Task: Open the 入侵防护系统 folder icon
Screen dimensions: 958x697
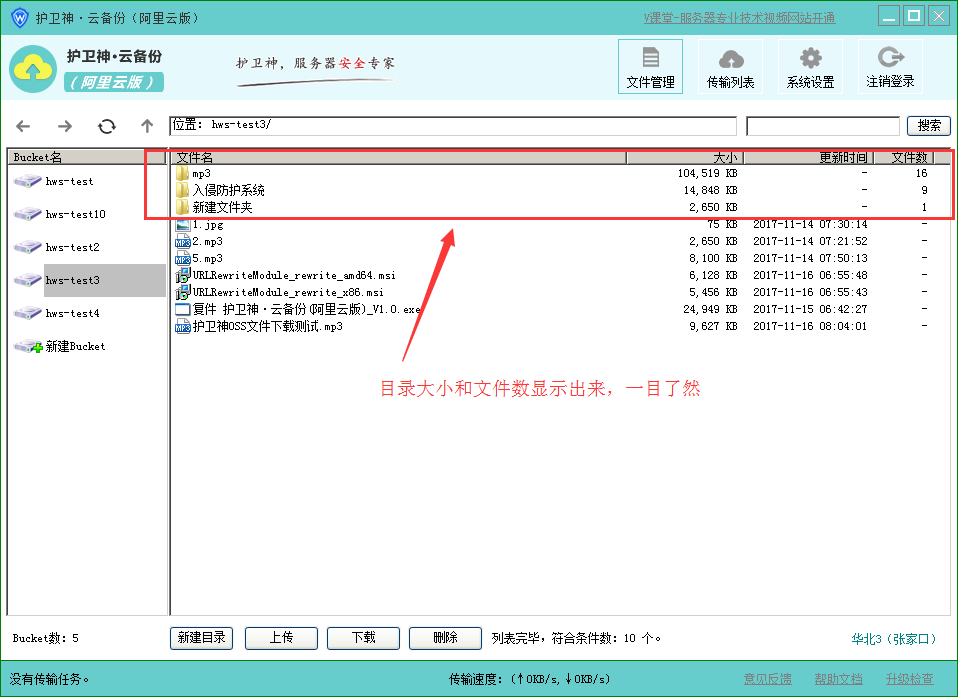Action: pyautogui.click(x=182, y=191)
